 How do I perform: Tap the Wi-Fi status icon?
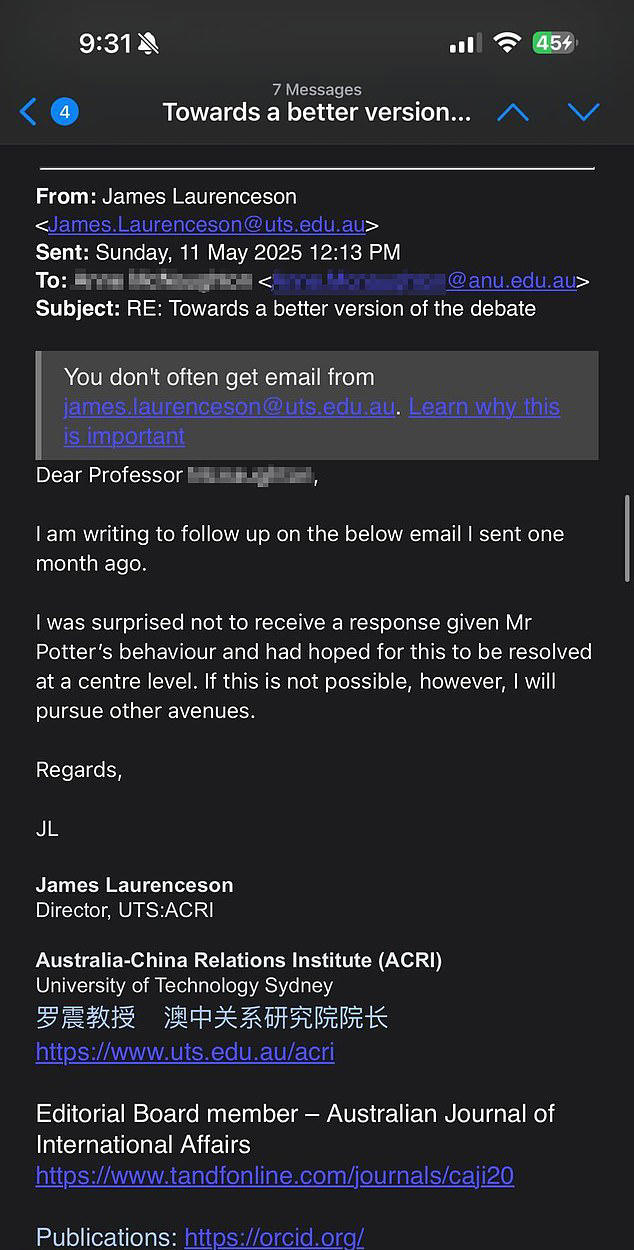tap(507, 43)
